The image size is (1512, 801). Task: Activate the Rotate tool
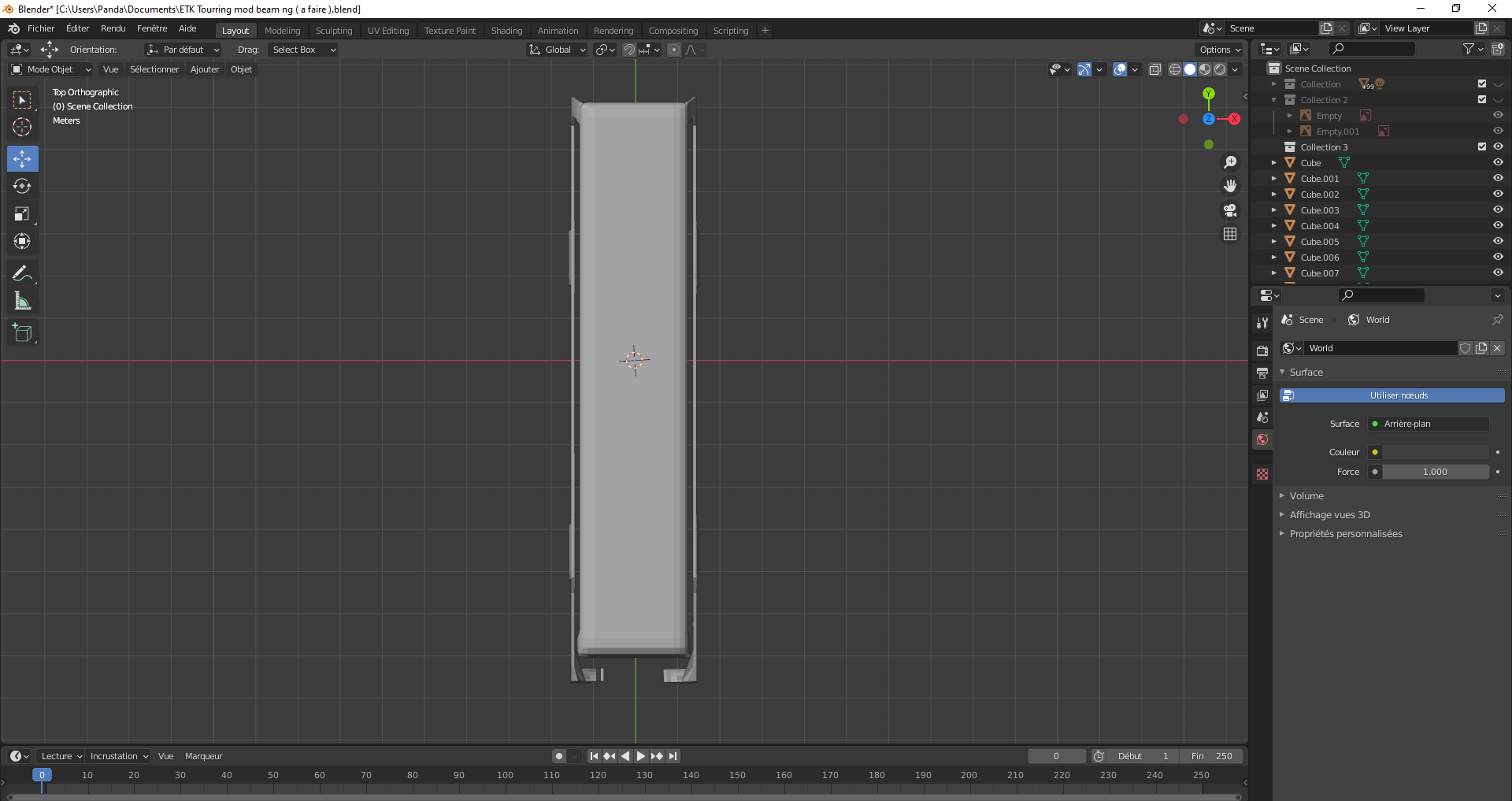point(22,187)
